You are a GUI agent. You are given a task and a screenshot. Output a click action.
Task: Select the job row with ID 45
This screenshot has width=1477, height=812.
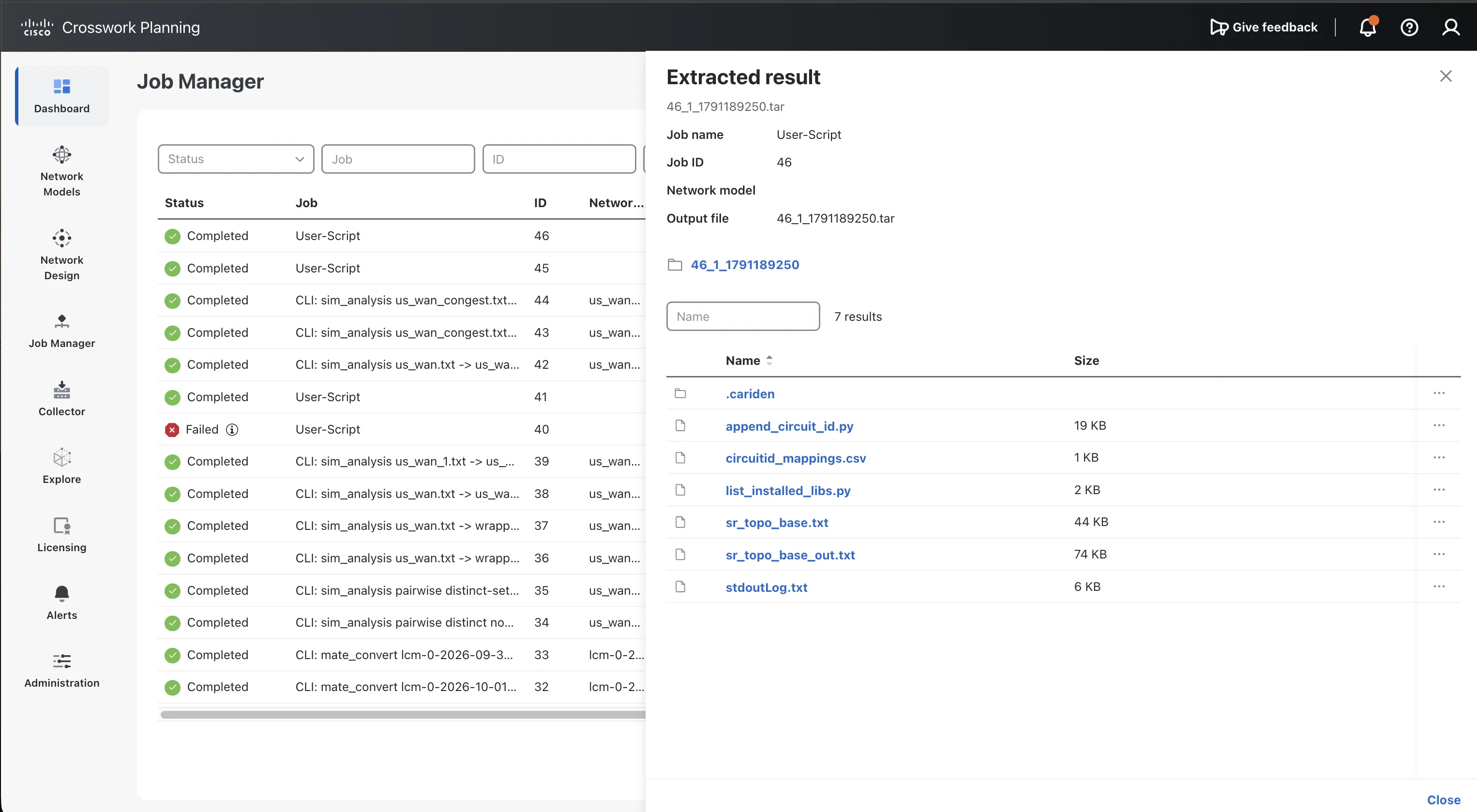coord(401,269)
